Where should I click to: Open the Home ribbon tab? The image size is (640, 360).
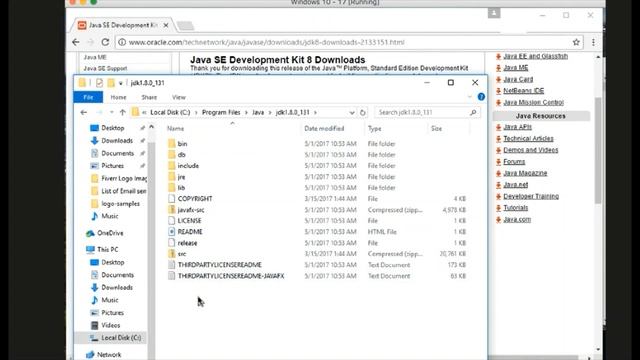[x=118, y=97]
